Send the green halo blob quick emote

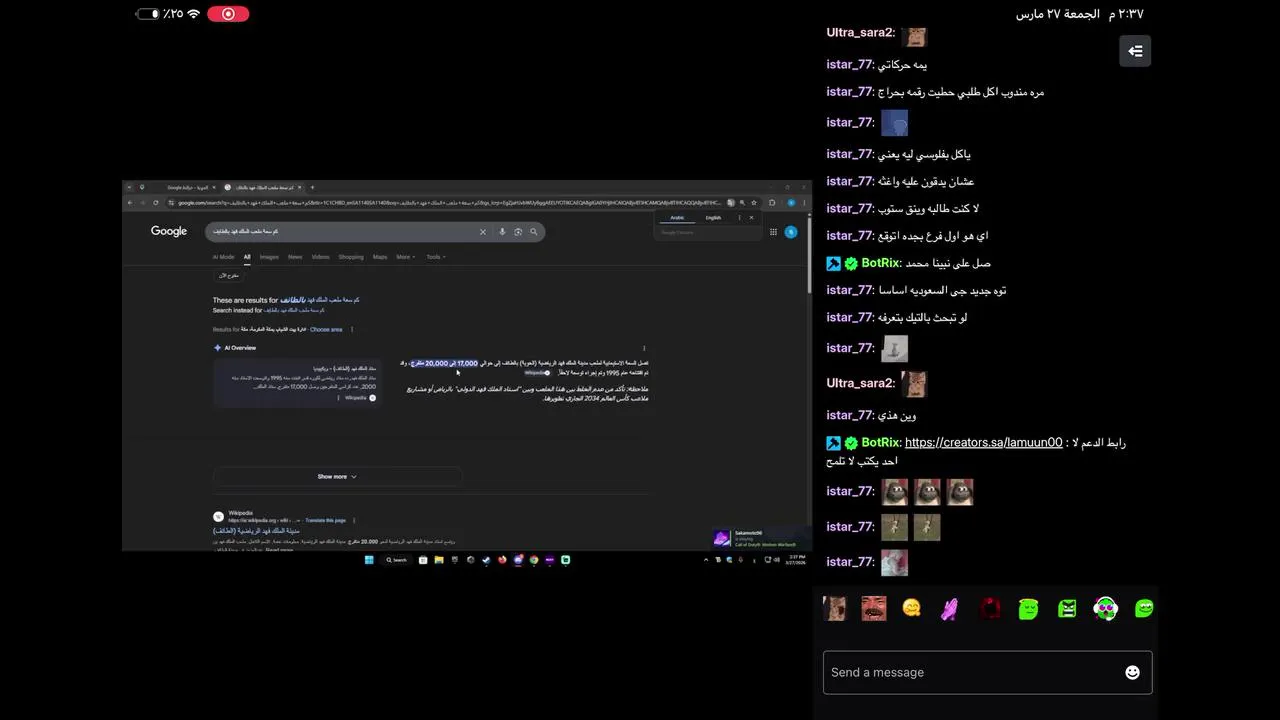click(x=1028, y=608)
